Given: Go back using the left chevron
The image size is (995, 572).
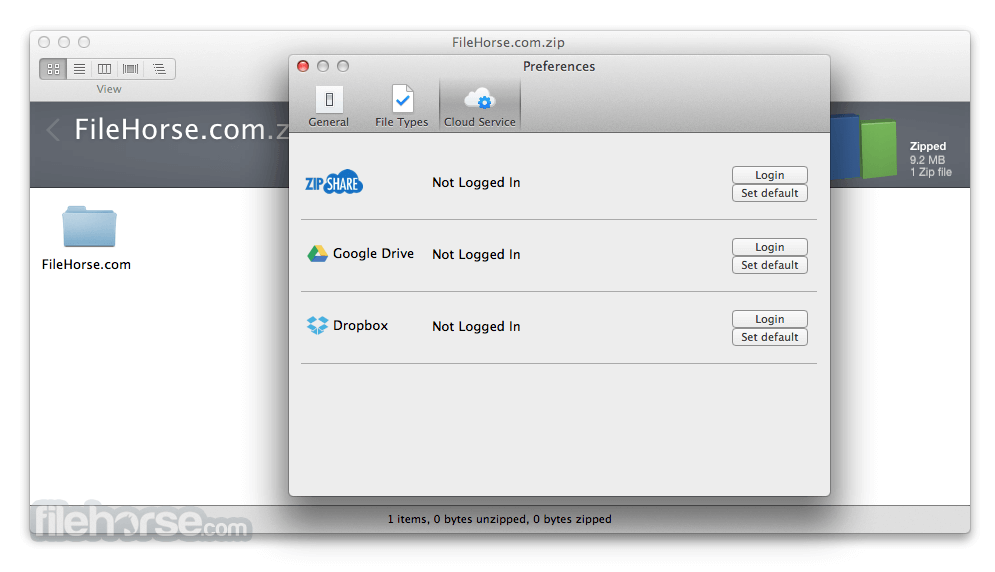Looking at the screenshot, I should coord(53,130).
